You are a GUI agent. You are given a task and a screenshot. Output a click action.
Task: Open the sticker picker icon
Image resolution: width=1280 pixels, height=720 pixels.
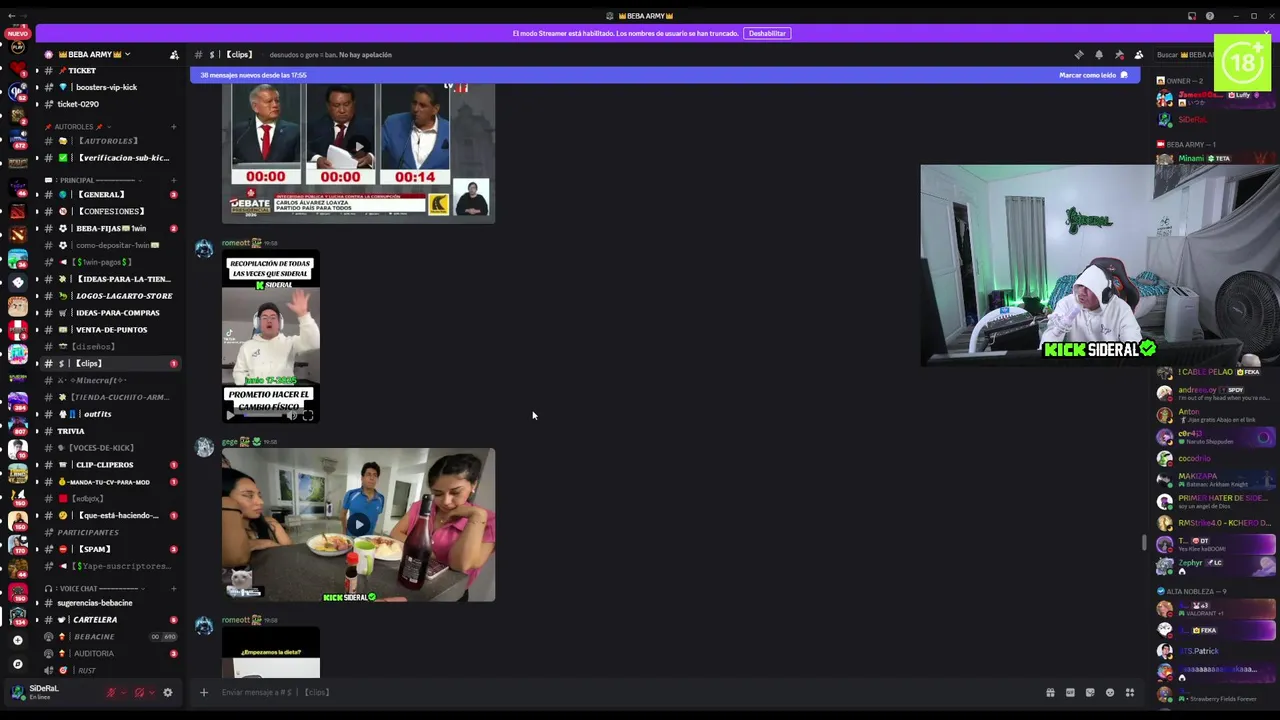(1090, 692)
